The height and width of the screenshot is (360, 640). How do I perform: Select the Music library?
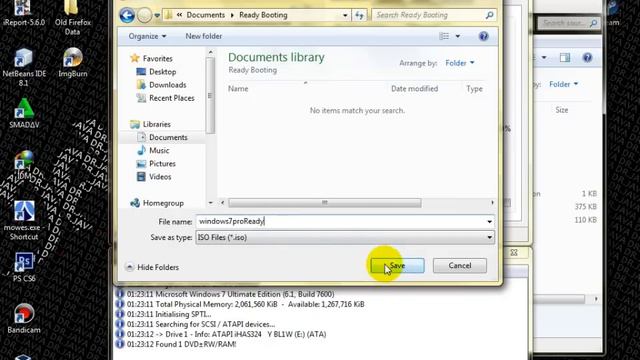(159, 151)
